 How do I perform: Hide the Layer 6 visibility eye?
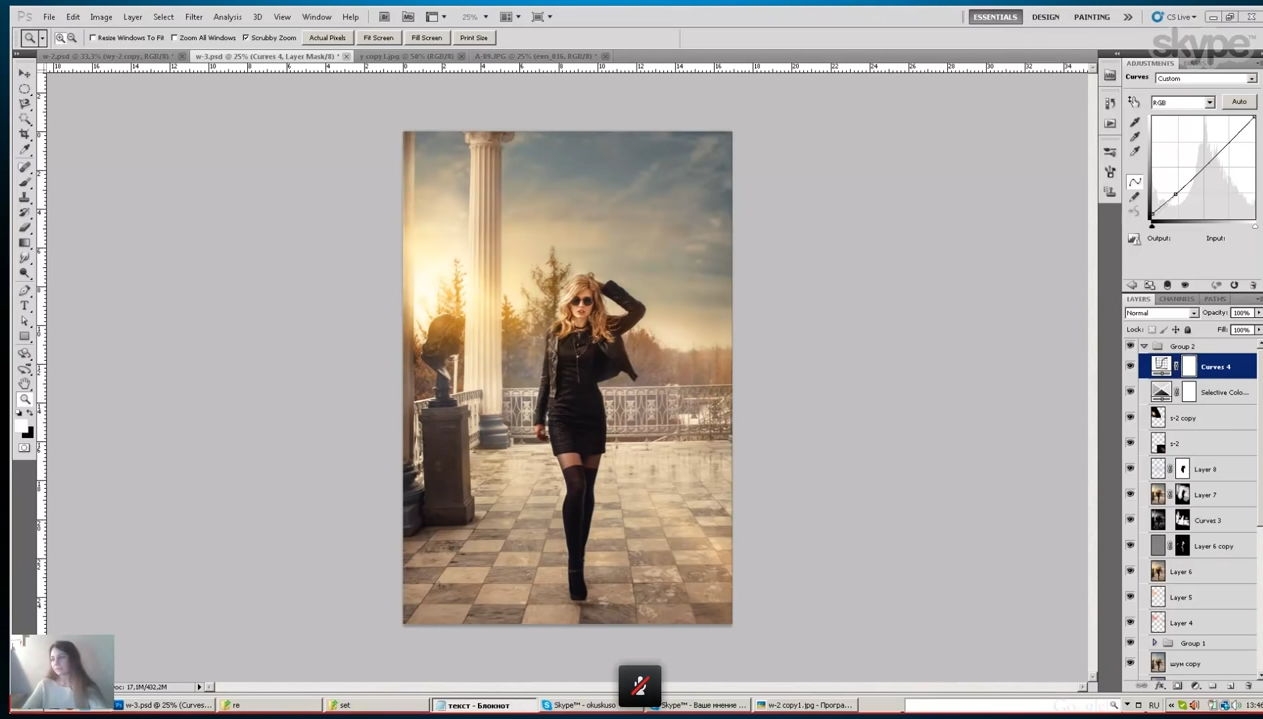1130,572
